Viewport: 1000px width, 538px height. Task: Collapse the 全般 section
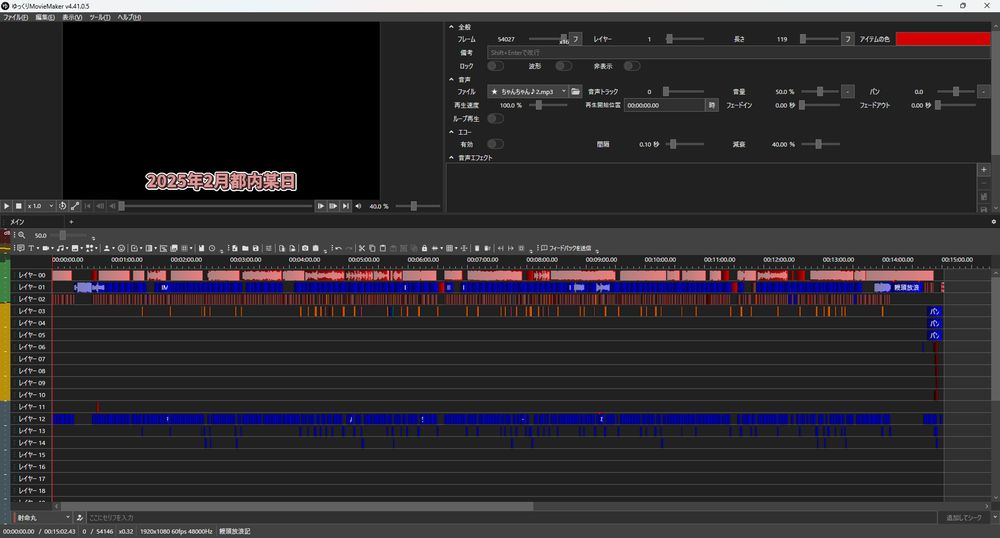click(x=452, y=27)
